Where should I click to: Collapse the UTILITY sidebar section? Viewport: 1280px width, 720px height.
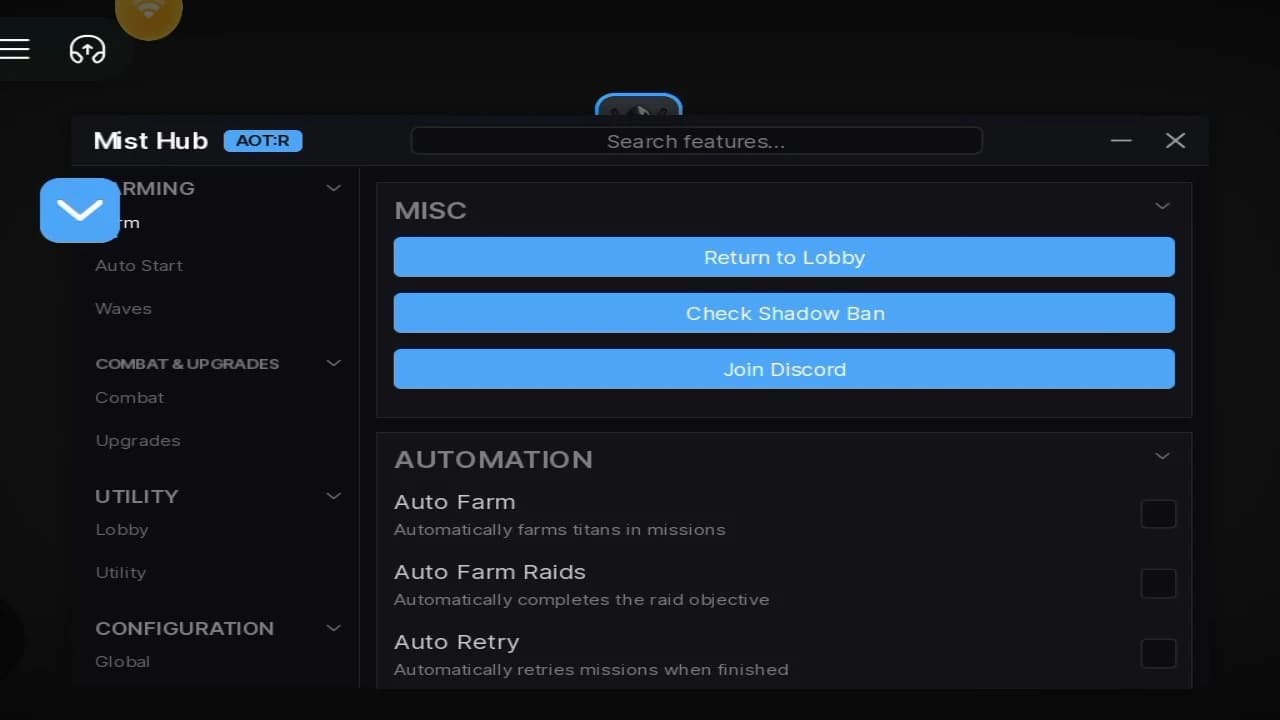tap(334, 496)
